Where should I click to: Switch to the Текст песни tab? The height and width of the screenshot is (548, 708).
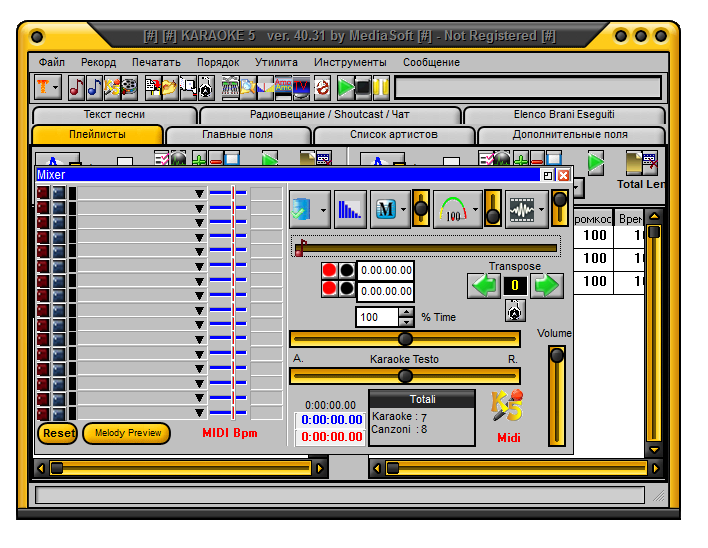pos(114,115)
